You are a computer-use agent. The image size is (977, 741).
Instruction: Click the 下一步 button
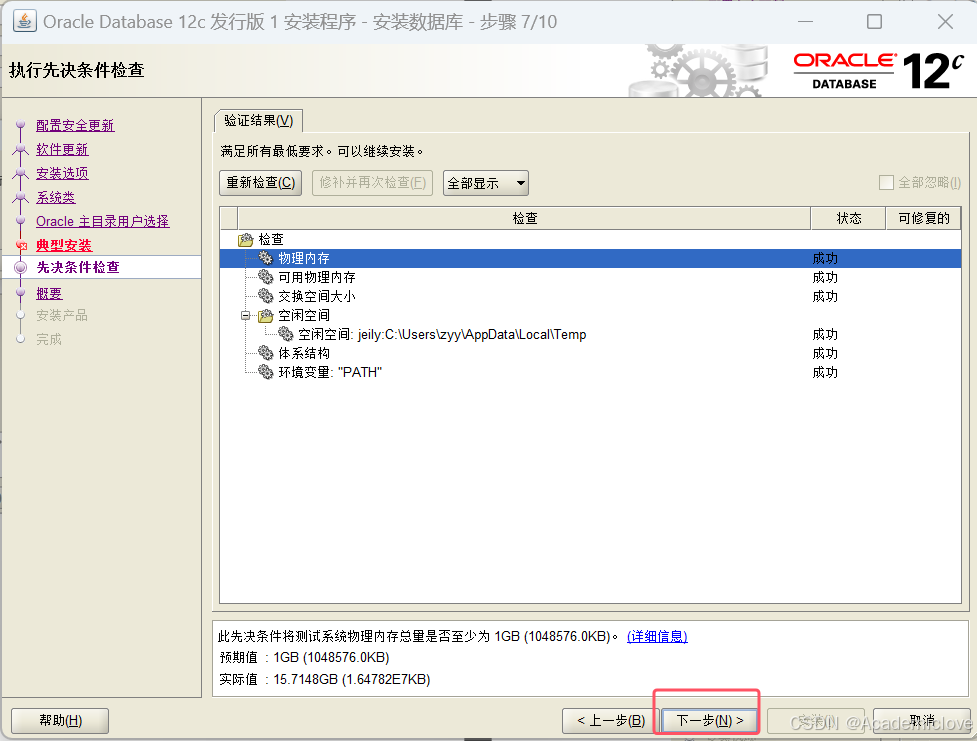[707, 719]
